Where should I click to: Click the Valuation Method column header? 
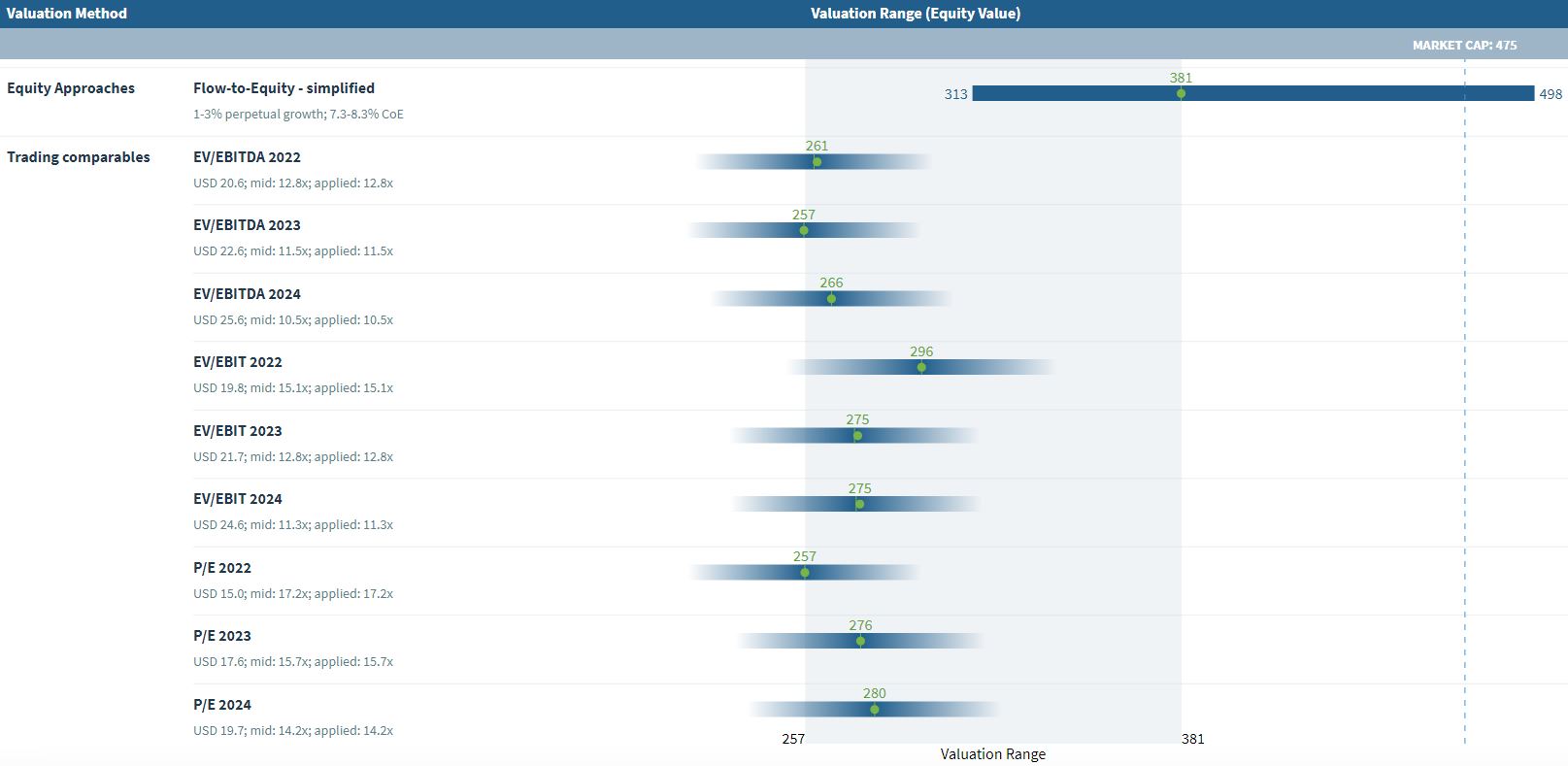[67, 14]
